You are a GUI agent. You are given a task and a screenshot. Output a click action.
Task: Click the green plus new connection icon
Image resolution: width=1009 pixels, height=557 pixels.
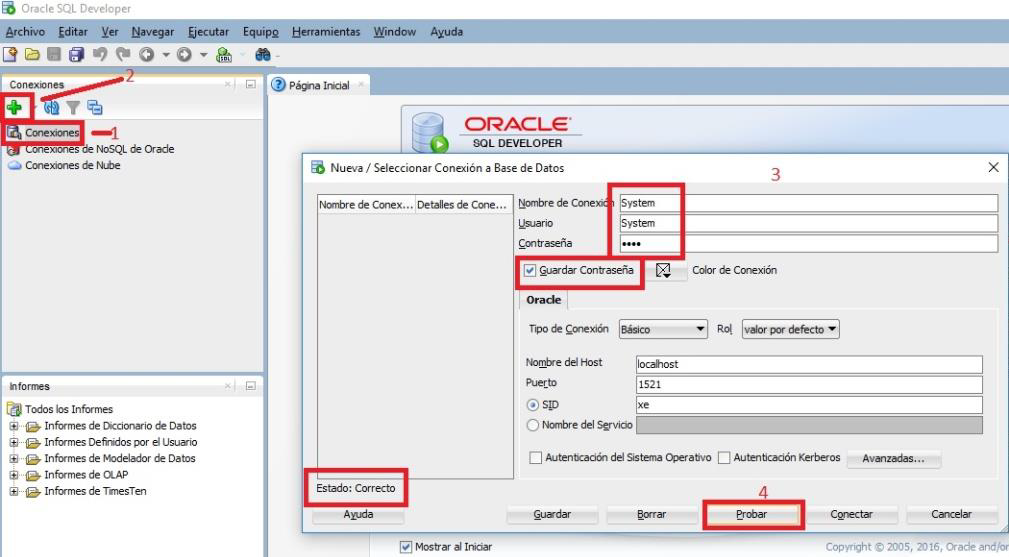(x=14, y=107)
